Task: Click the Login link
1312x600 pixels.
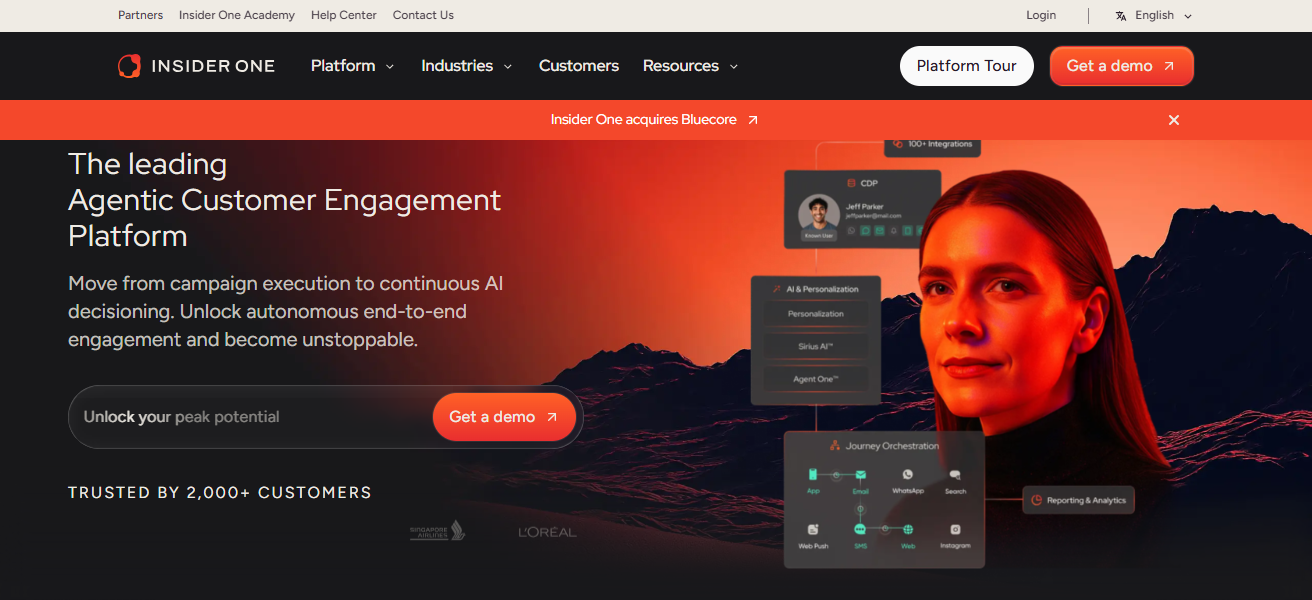Action: pyautogui.click(x=1041, y=15)
